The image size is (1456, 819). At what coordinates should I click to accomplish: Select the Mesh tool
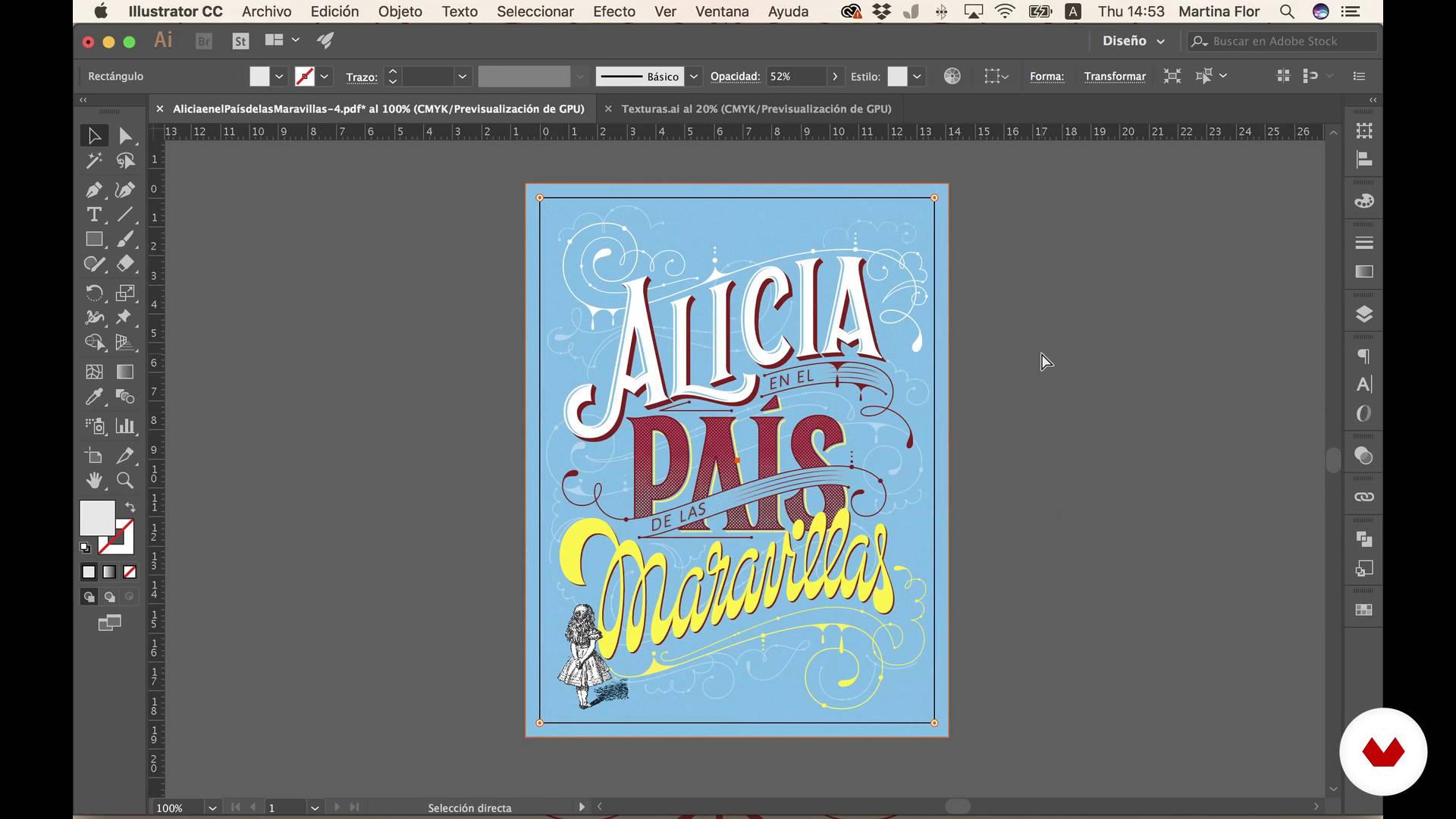pos(94,372)
